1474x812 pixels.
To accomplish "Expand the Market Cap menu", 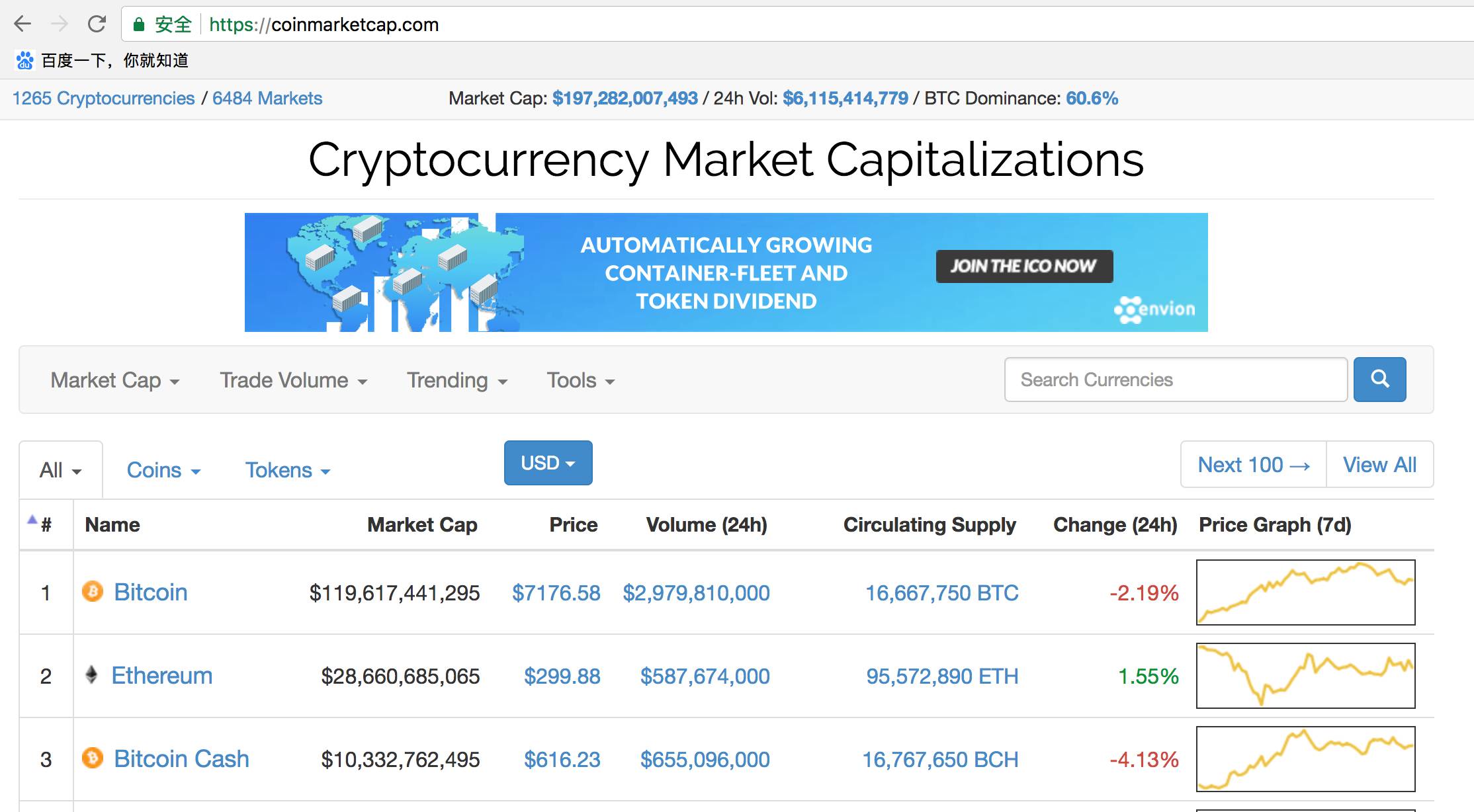I will pyautogui.click(x=115, y=381).
